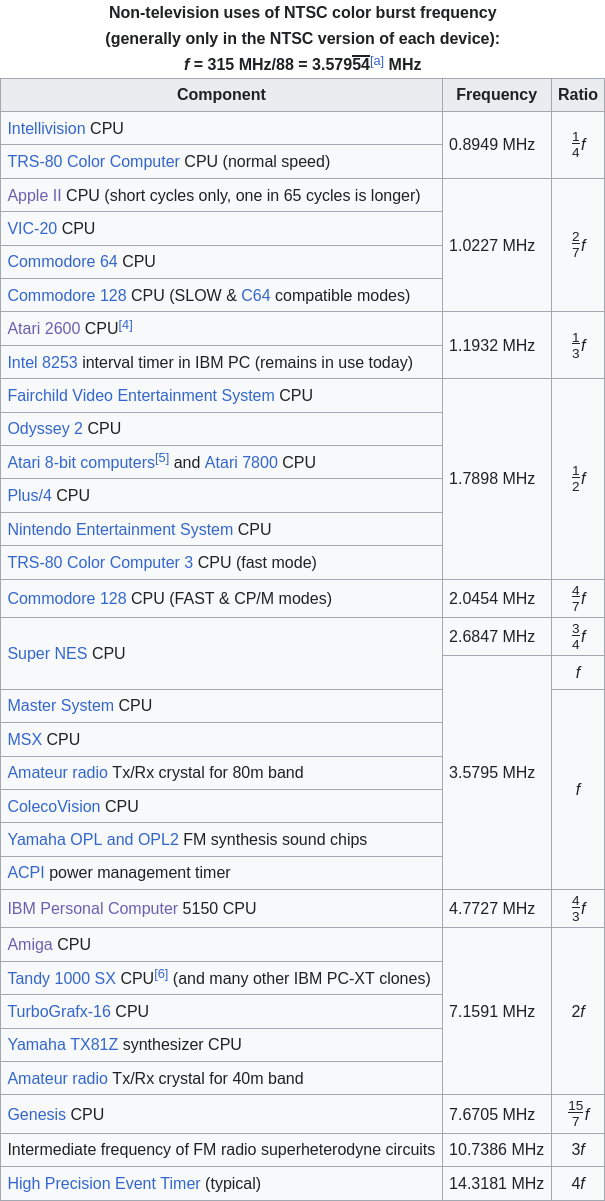Open the MSX link

pos(25,739)
